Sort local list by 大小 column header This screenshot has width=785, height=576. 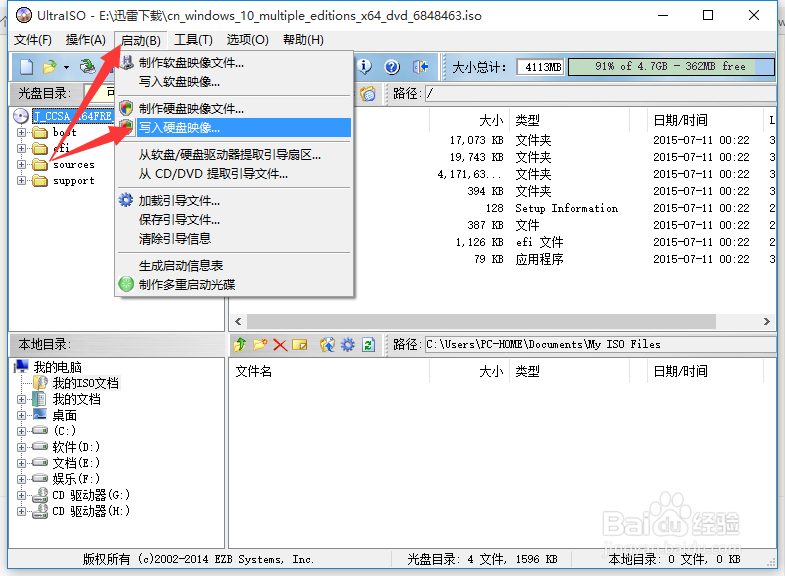click(469, 371)
